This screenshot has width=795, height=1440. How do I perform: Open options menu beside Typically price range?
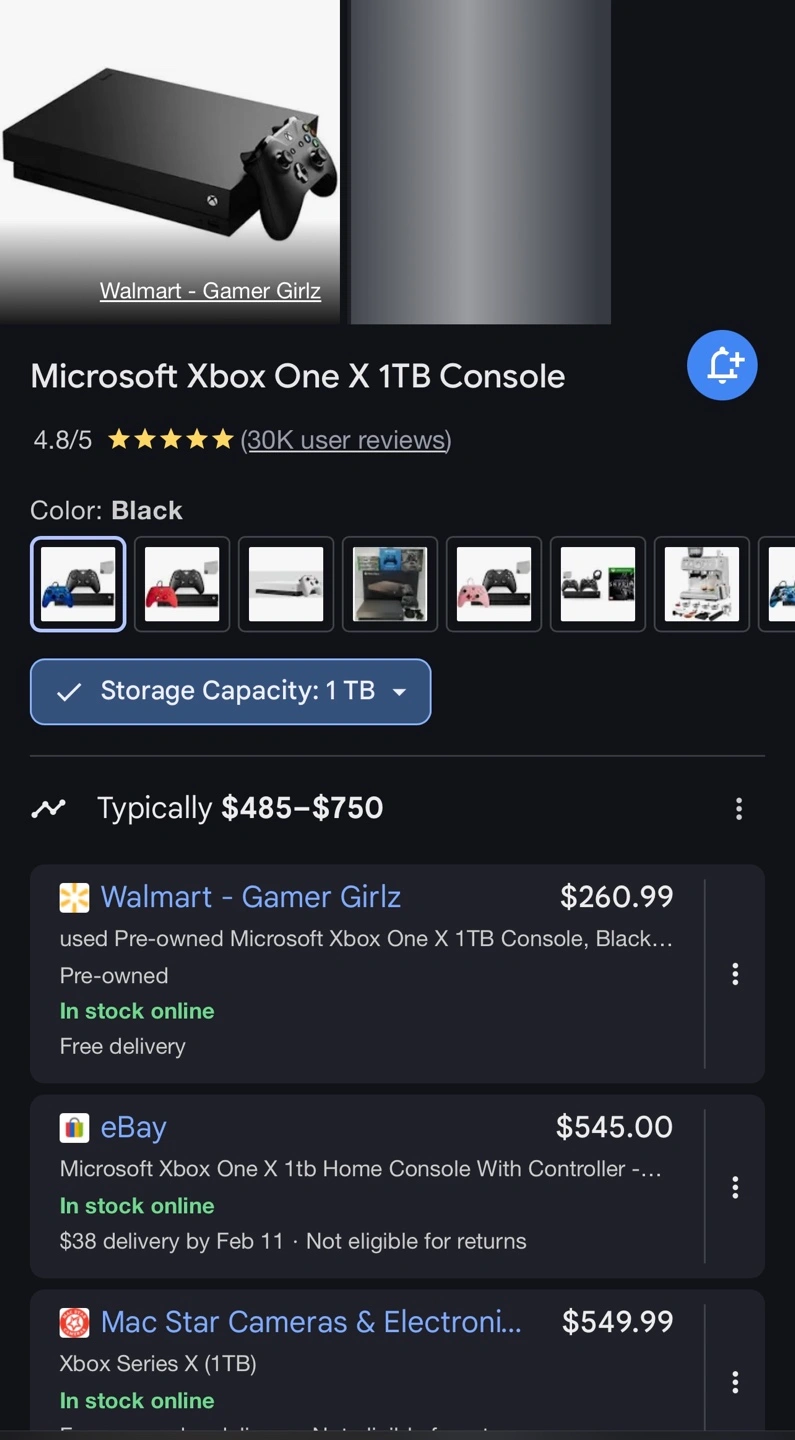click(738, 808)
